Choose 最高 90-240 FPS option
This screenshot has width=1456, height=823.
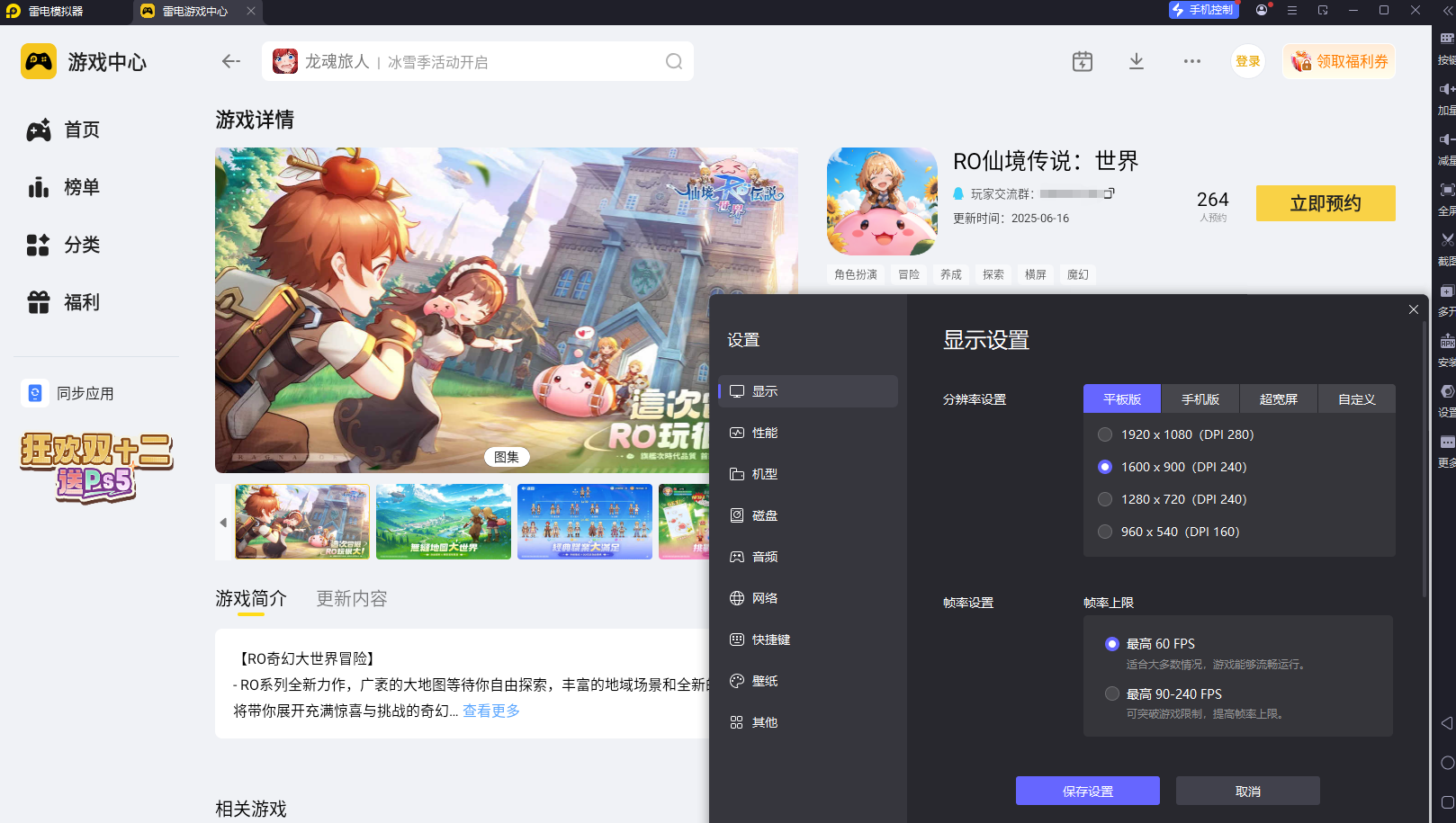pyautogui.click(x=1164, y=694)
